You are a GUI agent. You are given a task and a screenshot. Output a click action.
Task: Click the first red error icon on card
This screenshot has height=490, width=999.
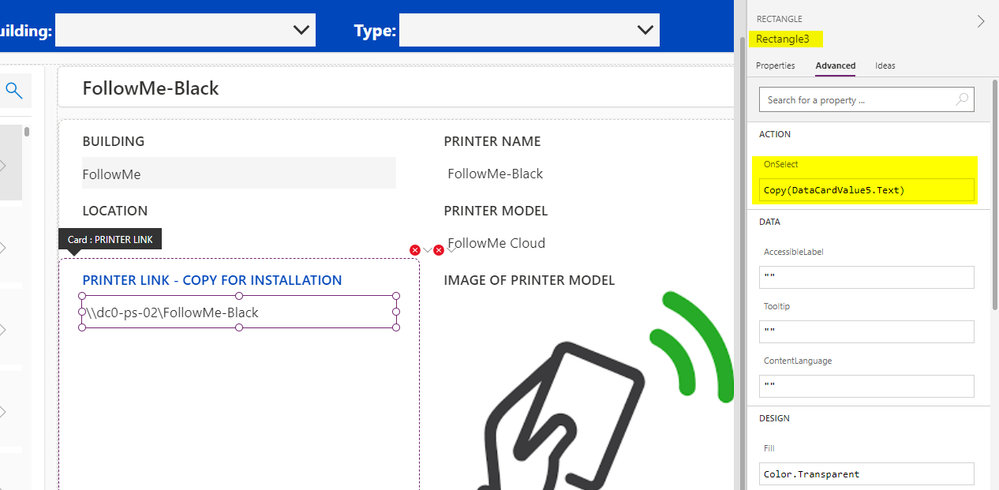coord(415,250)
